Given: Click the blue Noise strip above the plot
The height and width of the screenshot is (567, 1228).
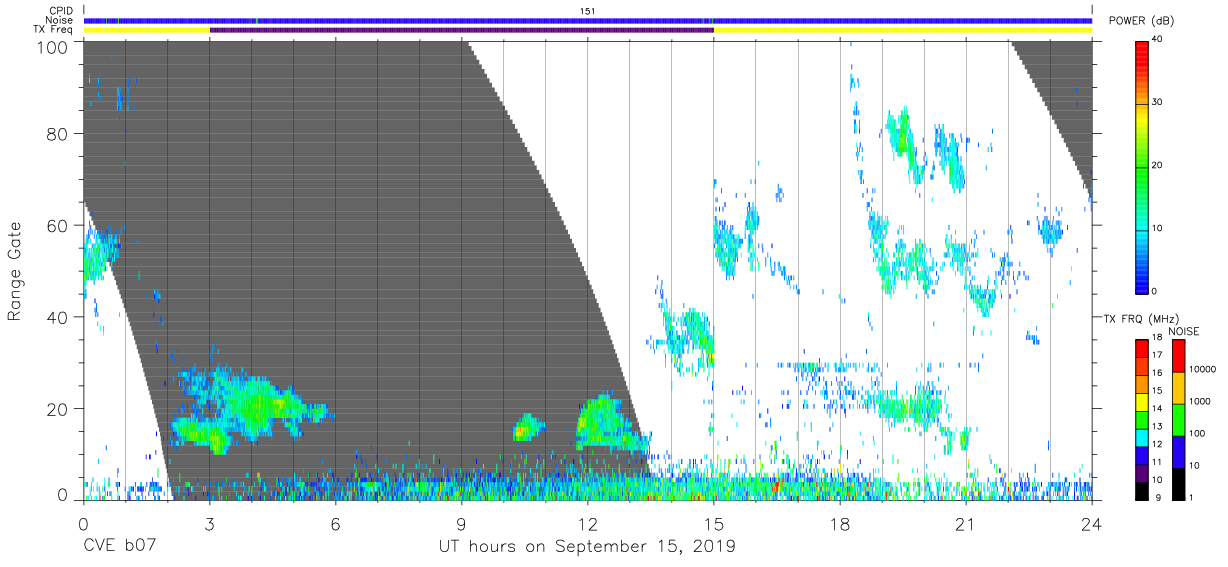Looking at the screenshot, I should tap(588, 20).
